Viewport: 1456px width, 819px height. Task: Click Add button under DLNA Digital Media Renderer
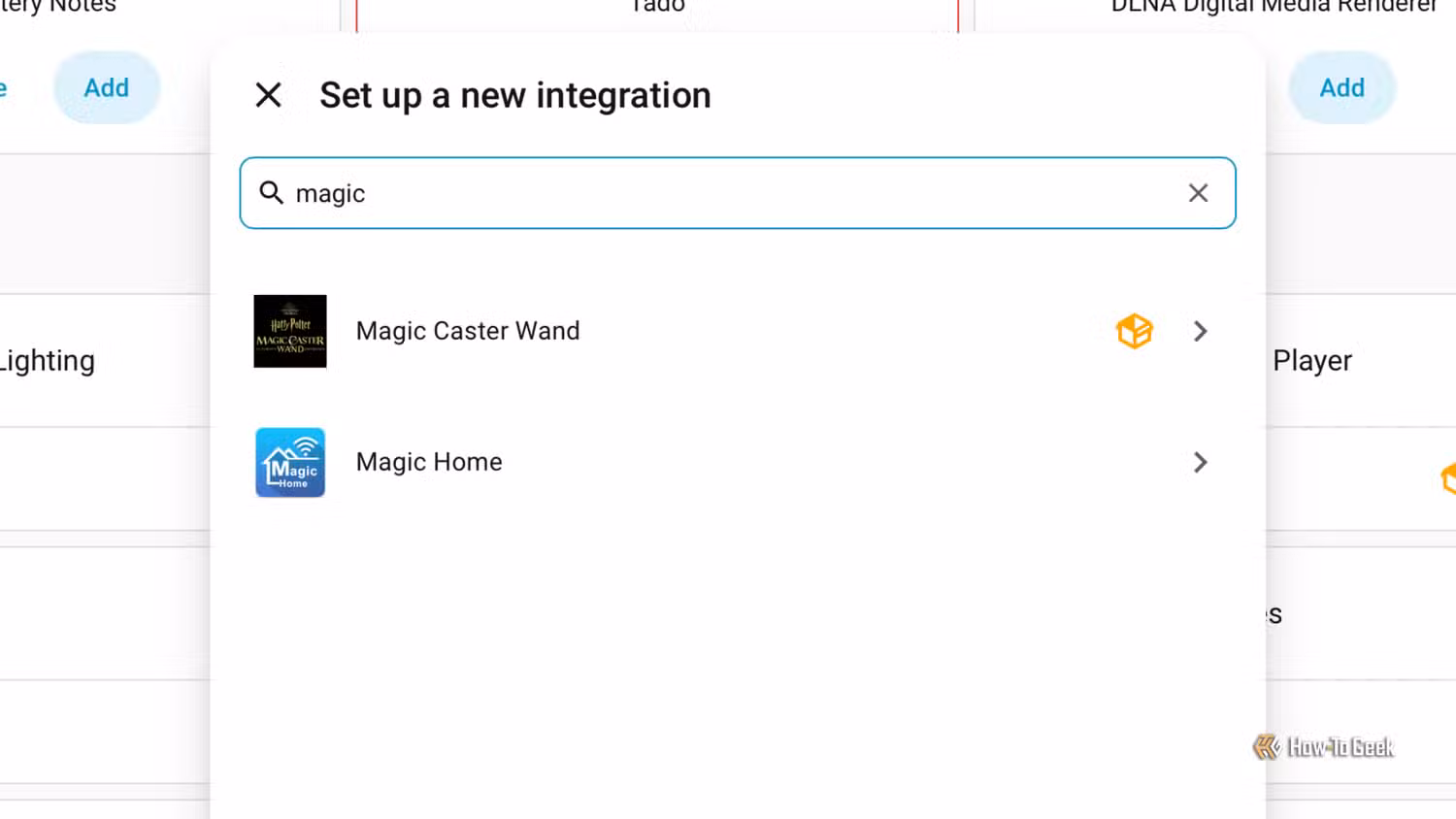(1341, 87)
